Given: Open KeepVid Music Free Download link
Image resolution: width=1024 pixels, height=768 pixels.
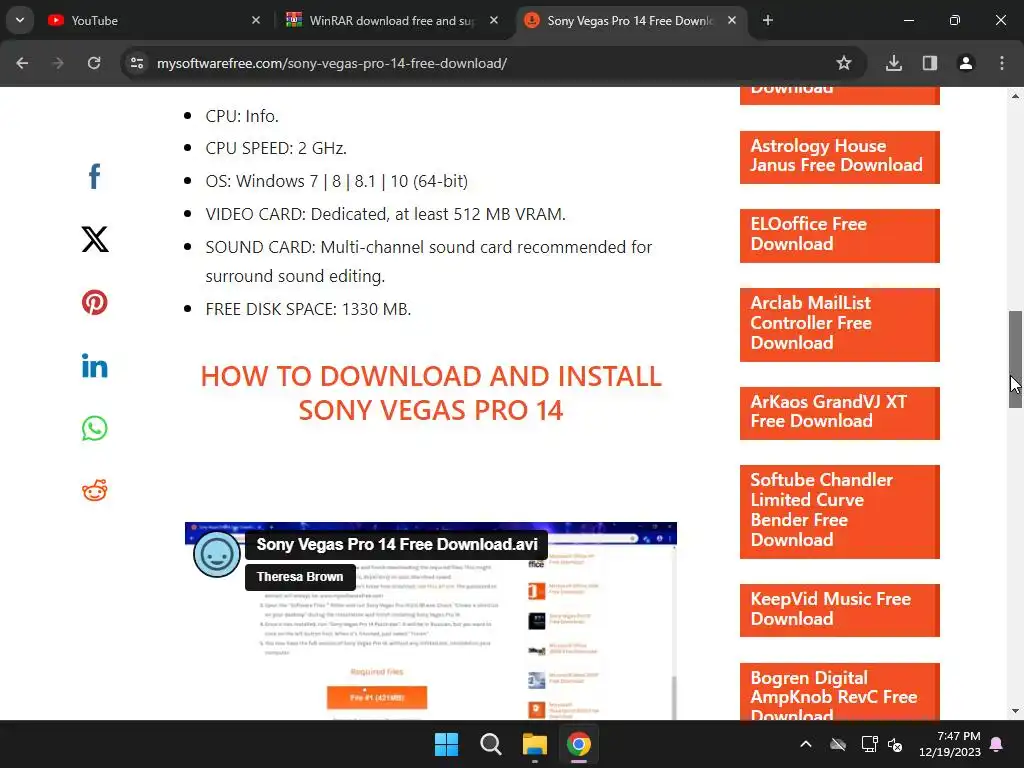Looking at the screenshot, I should point(839,610).
